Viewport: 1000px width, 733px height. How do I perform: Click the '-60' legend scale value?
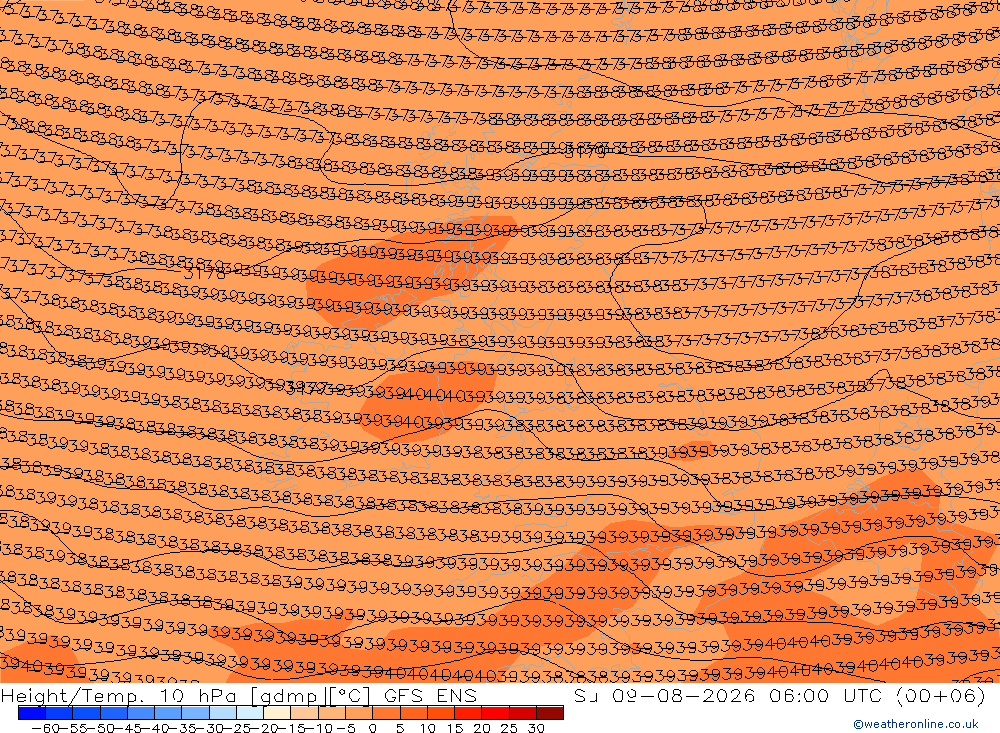(x=46, y=728)
